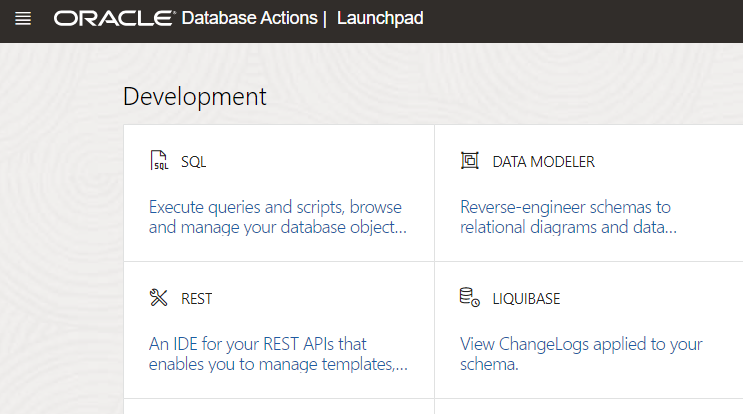
Task: Click the Liquibase database icon
Action: (470, 297)
